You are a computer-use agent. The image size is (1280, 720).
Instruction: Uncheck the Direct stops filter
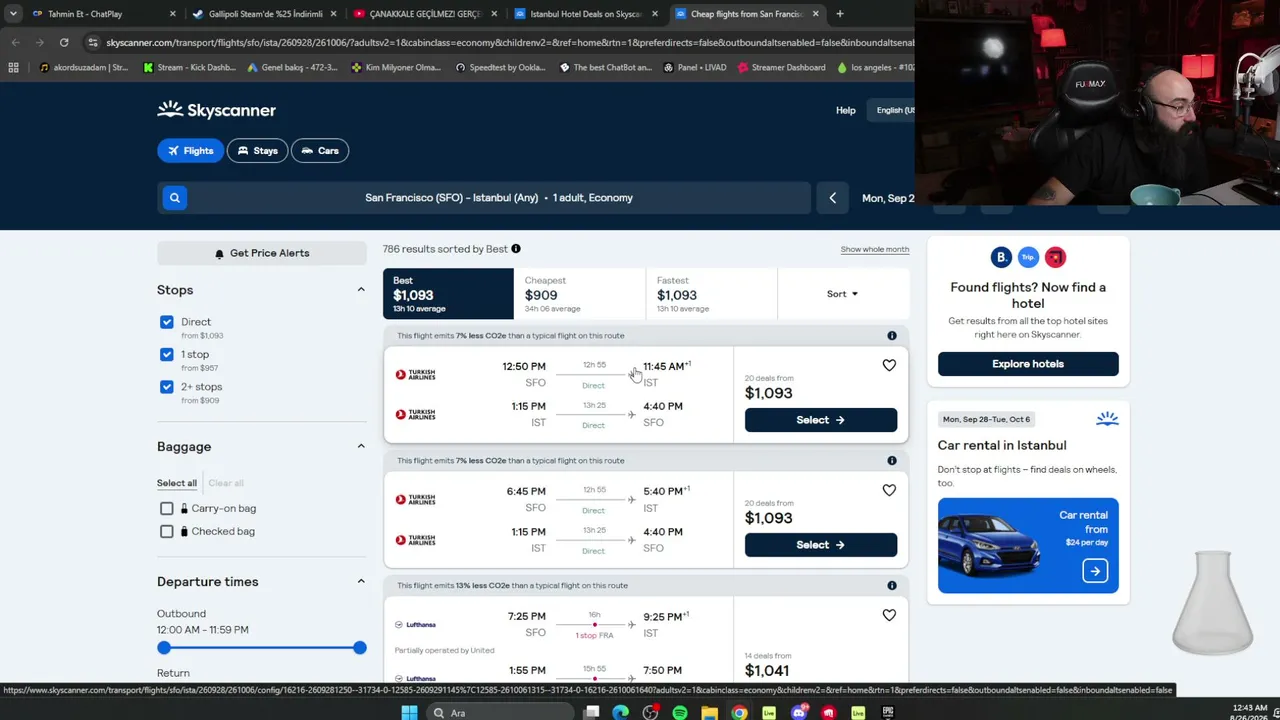[x=167, y=322]
